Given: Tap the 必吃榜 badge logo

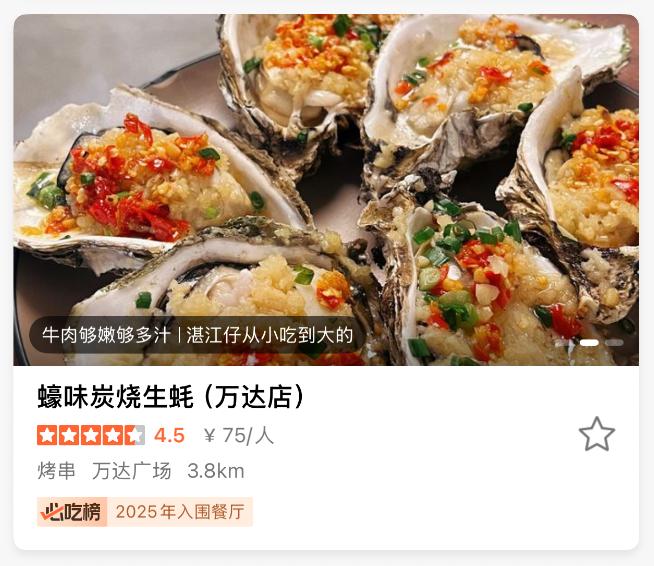Looking at the screenshot, I should pyautogui.click(x=72, y=512).
